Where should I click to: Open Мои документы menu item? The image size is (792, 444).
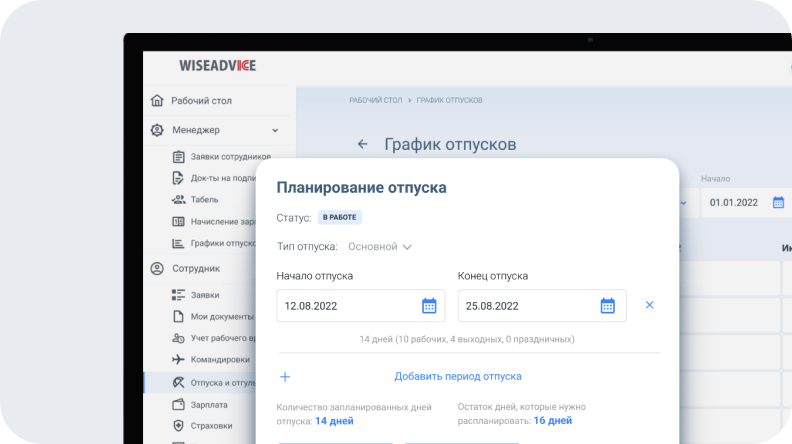point(222,317)
